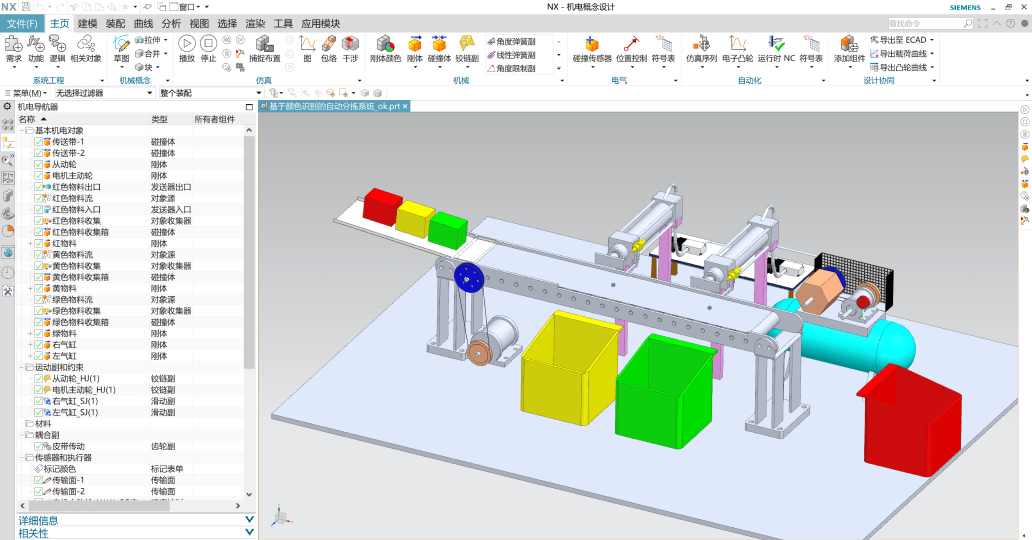The height and width of the screenshot is (540, 1032).
Task: Click 导出至 ECAD
Action: [898, 40]
